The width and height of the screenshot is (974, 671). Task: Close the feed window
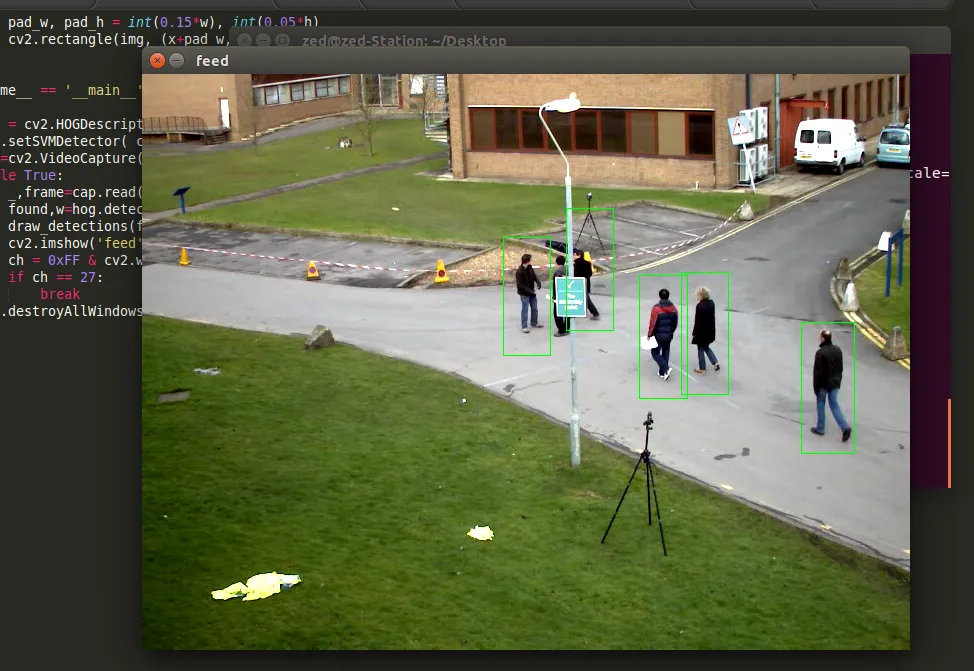tap(158, 60)
